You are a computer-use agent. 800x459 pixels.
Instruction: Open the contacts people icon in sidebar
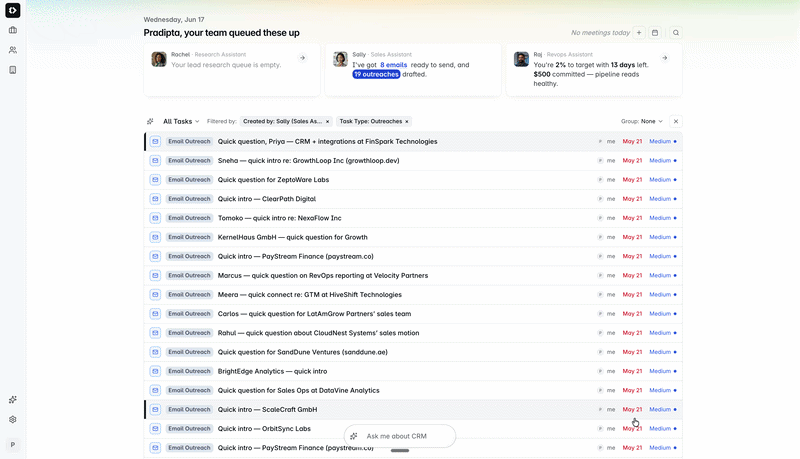(13, 50)
